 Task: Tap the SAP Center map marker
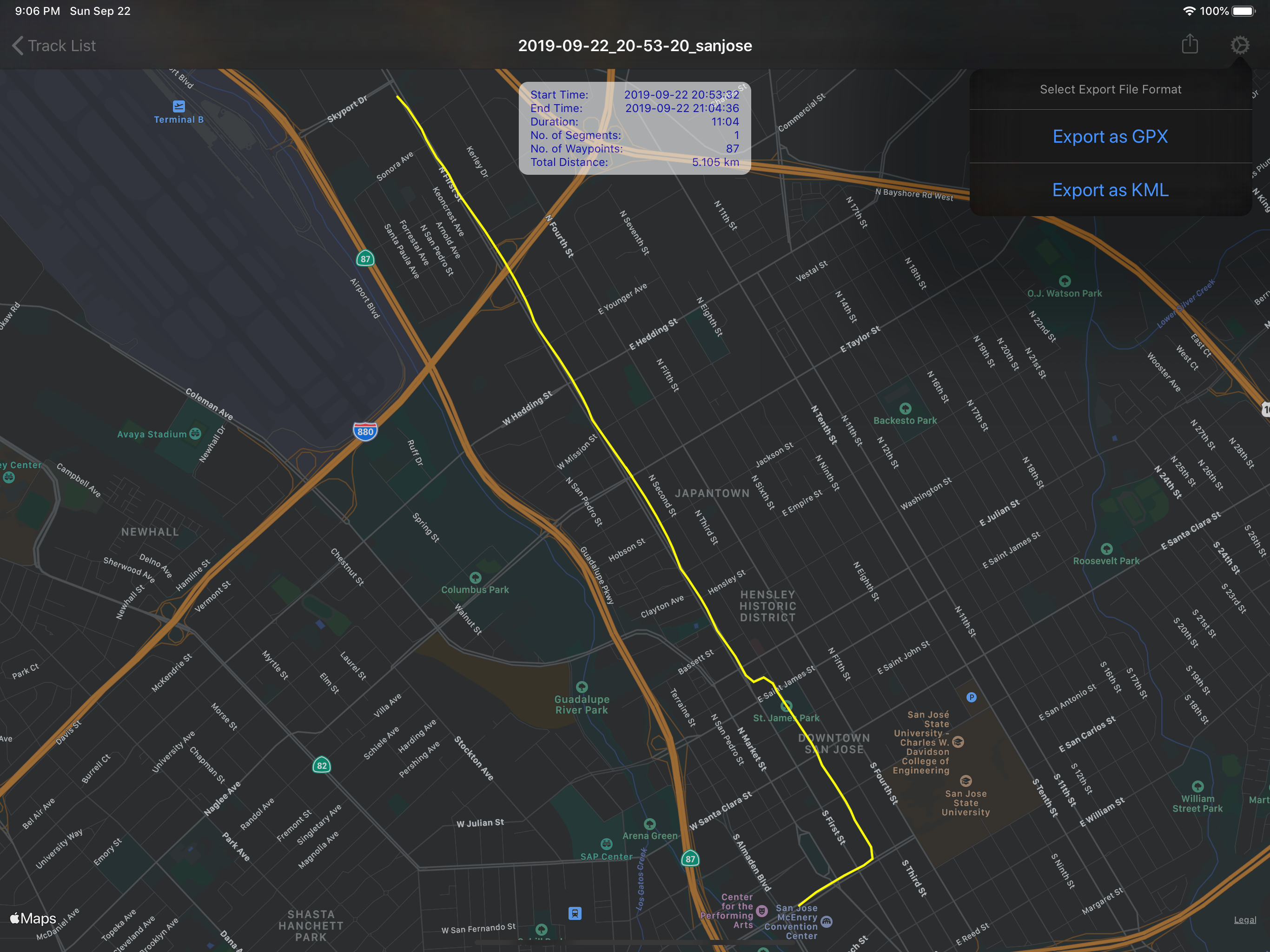(x=606, y=844)
